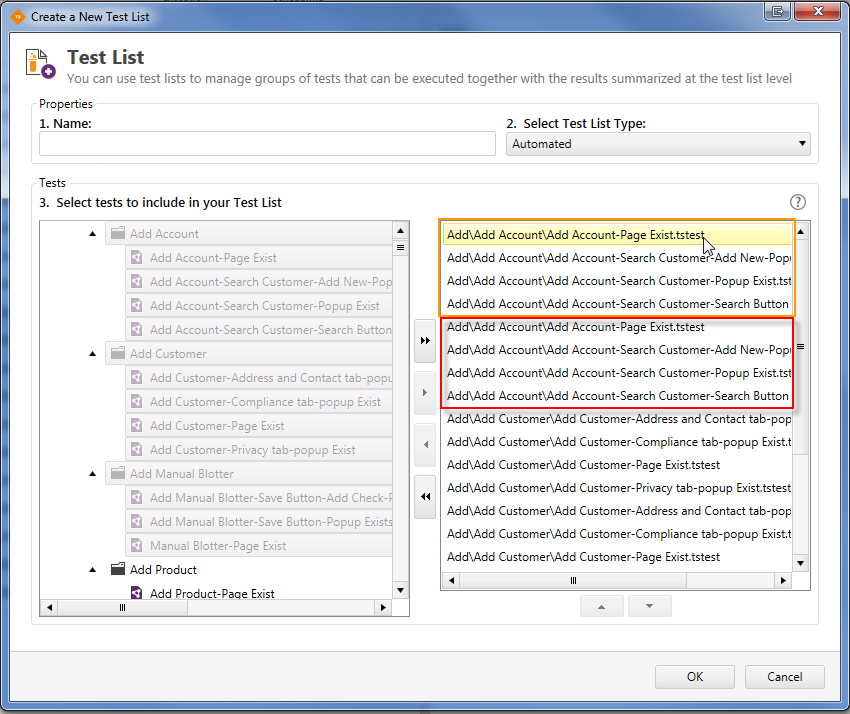850x714 pixels.
Task: Click the add all tests double-arrow button
Action: pos(425,341)
